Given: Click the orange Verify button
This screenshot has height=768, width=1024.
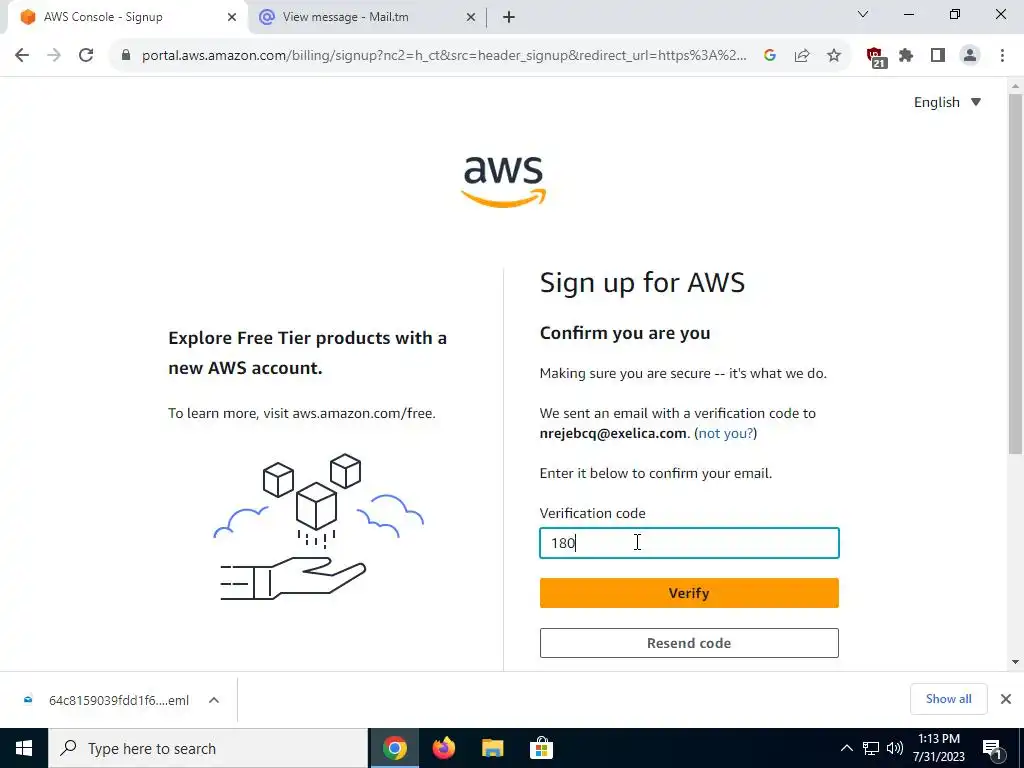Looking at the screenshot, I should (689, 593).
